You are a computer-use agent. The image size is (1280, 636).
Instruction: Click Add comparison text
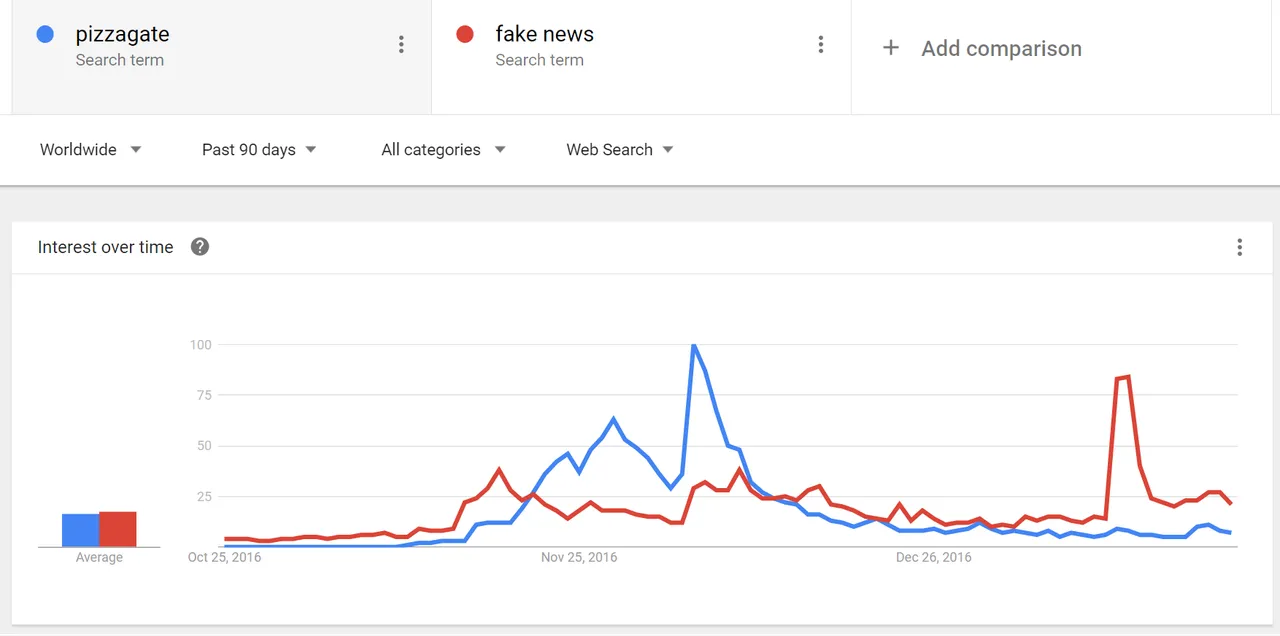(1001, 48)
